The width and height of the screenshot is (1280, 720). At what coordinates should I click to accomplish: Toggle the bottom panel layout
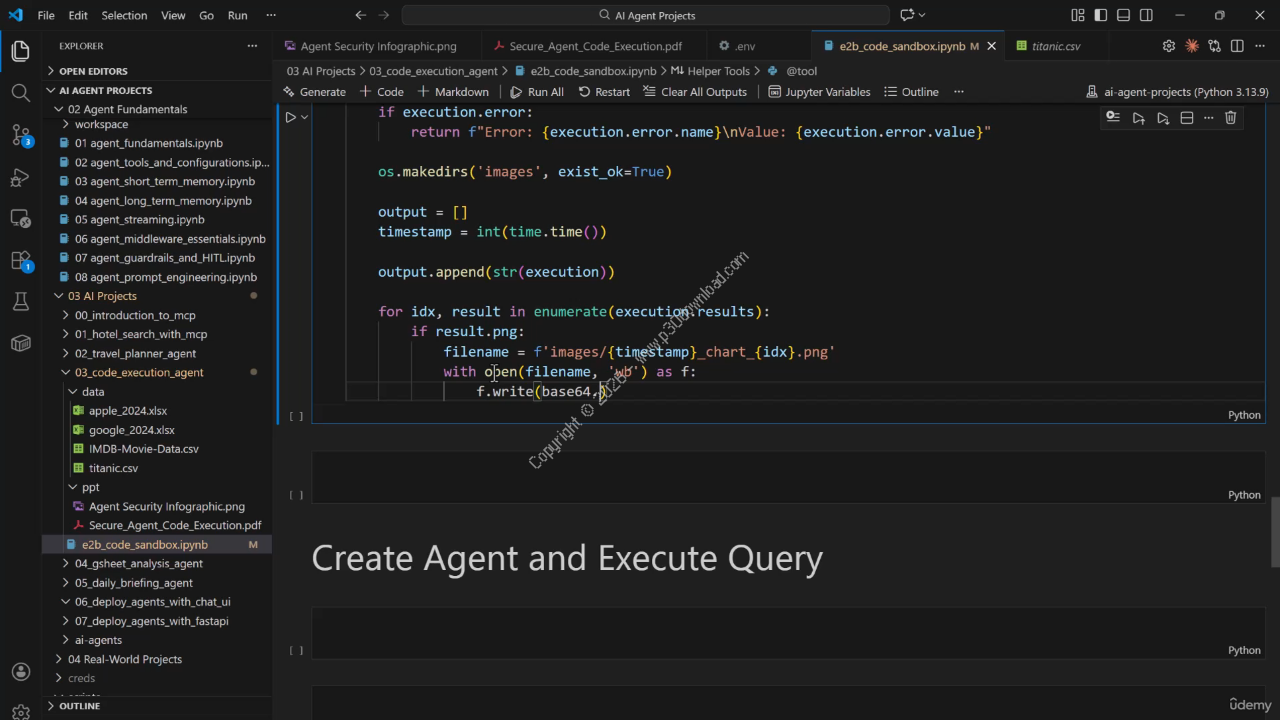click(x=1124, y=15)
